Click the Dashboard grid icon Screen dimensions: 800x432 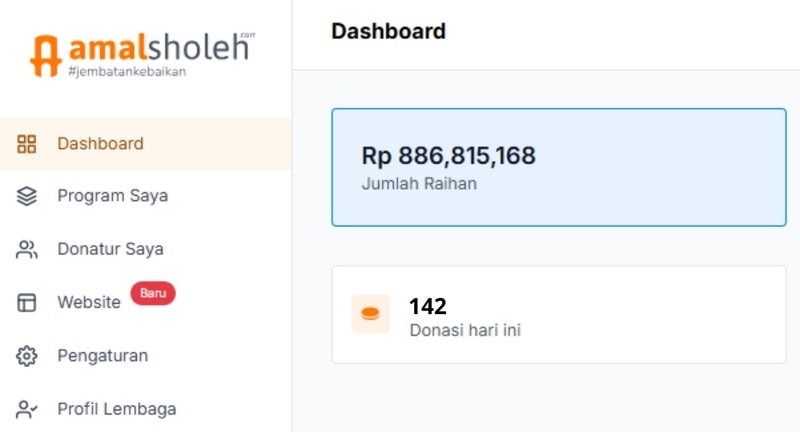(x=27, y=144)
